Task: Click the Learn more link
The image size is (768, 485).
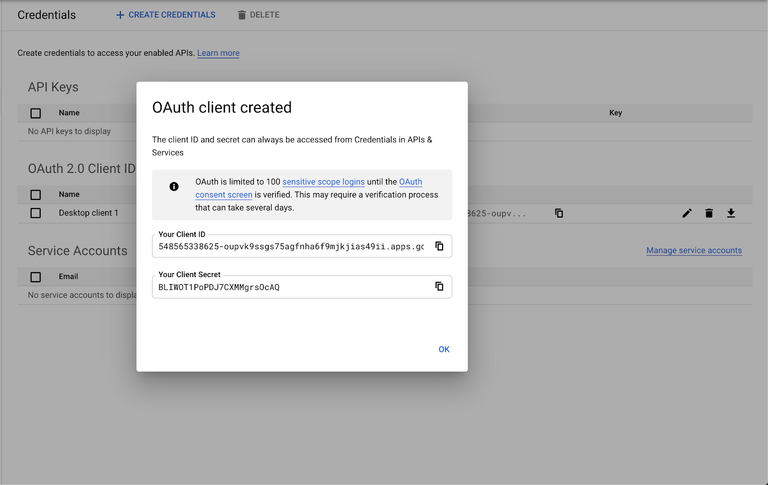Action: click(218, 53)
